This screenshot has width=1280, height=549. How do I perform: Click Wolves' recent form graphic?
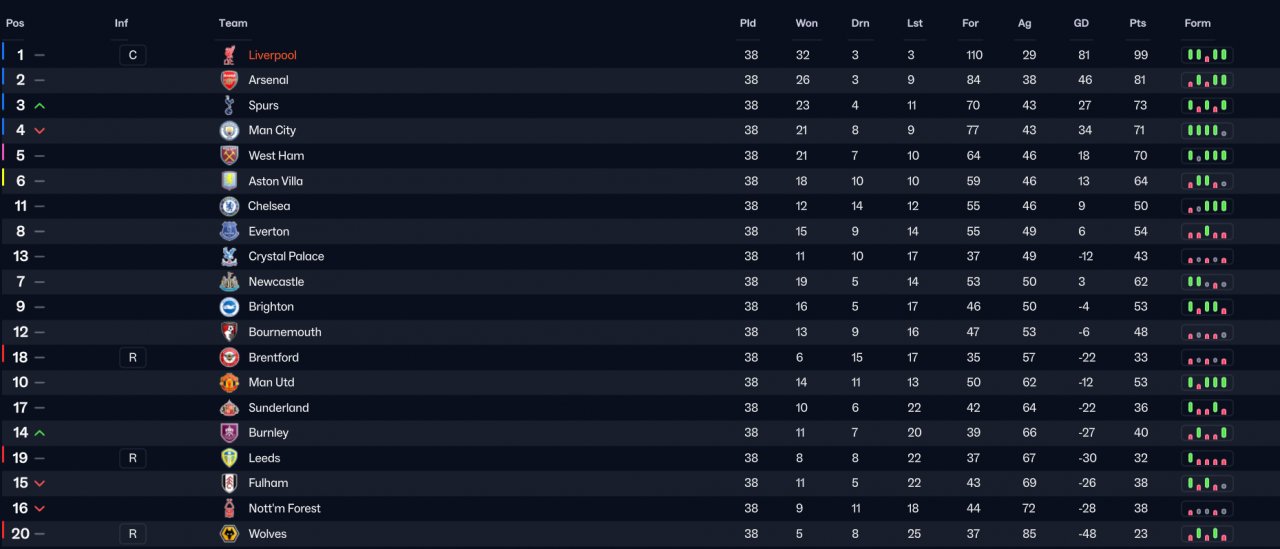[1207, 533]
